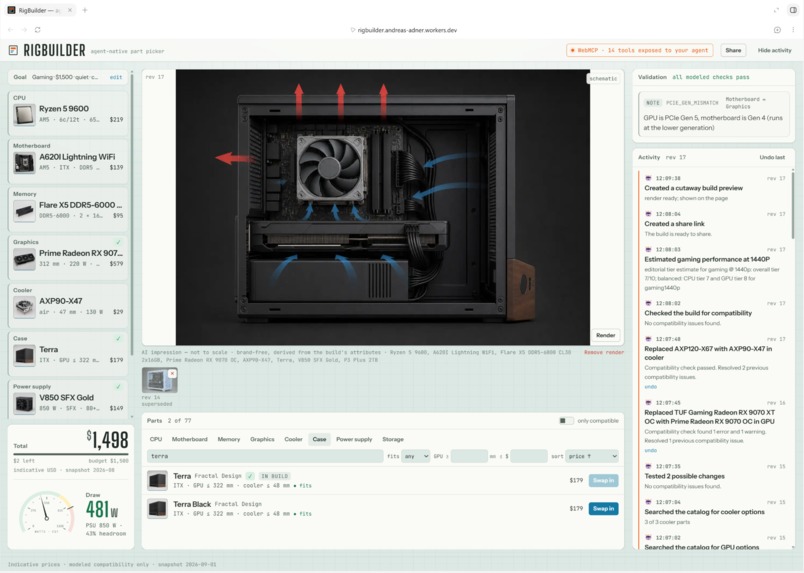Click undo under Replaced AXP120-X67 entry

pos(650,387)
